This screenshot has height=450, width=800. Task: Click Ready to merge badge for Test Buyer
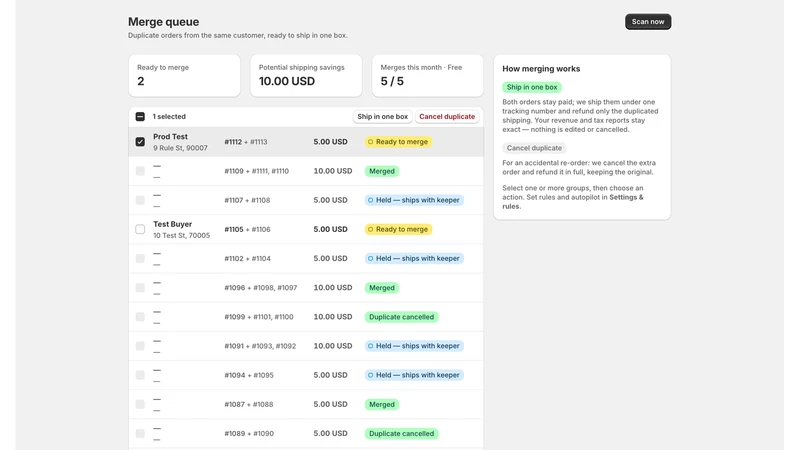pyautogui.click(x=398, y=229)
